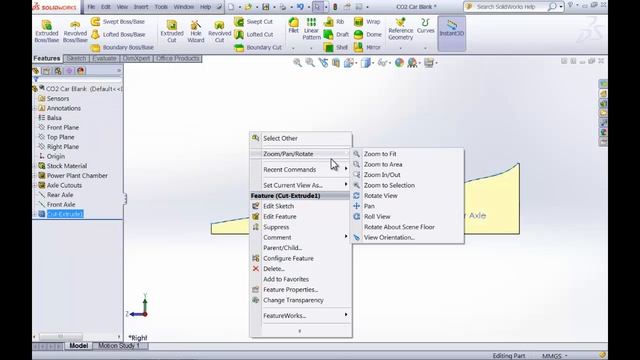This screenshot has width=640, height=360.
Task: Switch to the Evaluate tab
Action: point(104,59)
